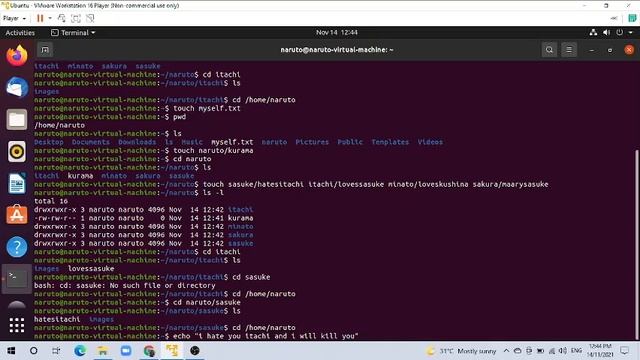The image size is (640, 360).
Task: Open the Windows Start menu
Action: (x=11, y=351)
